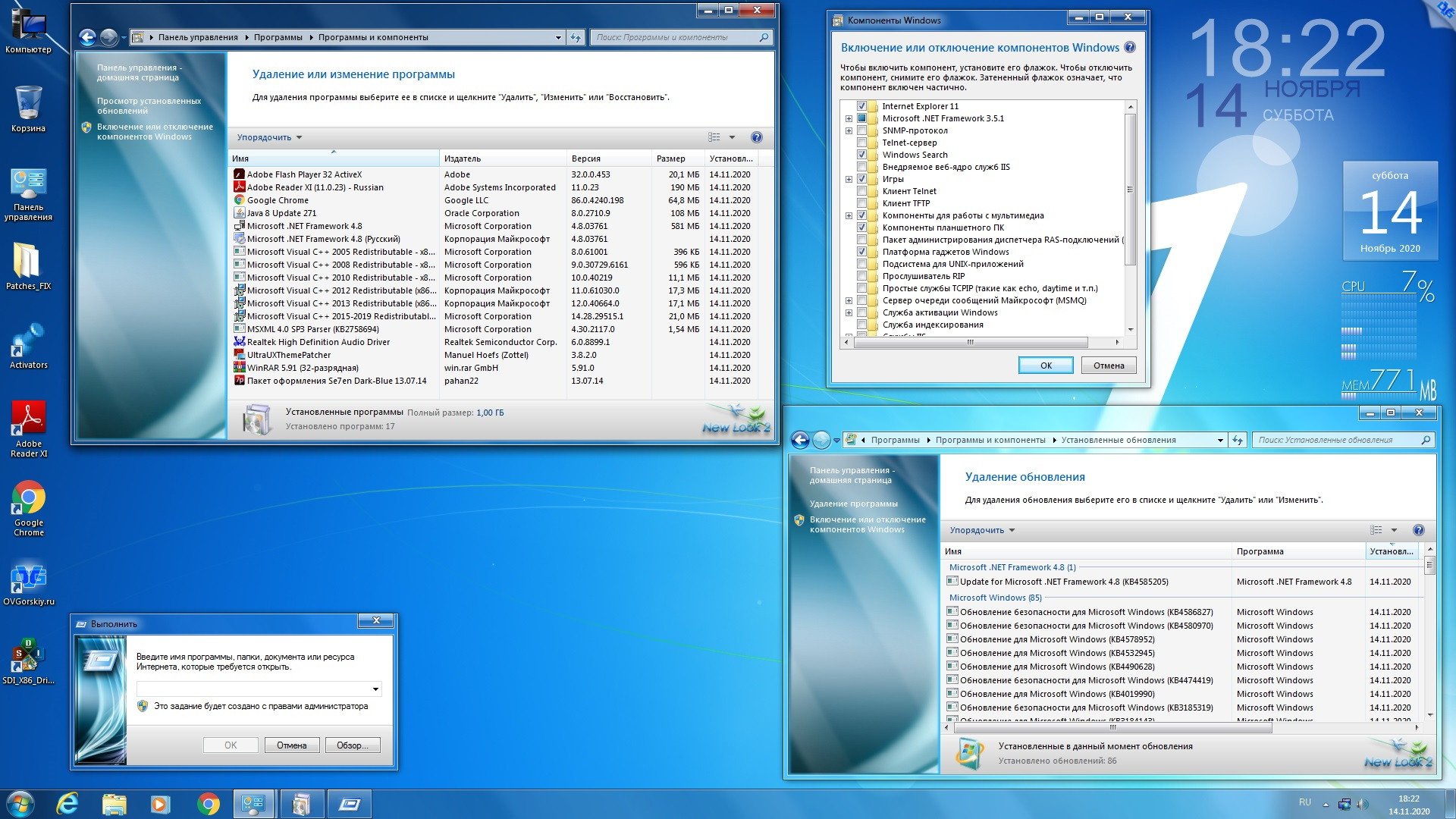Click Панель управления breadcrumb in address bar
The image size is (1456, 819).
198,37
